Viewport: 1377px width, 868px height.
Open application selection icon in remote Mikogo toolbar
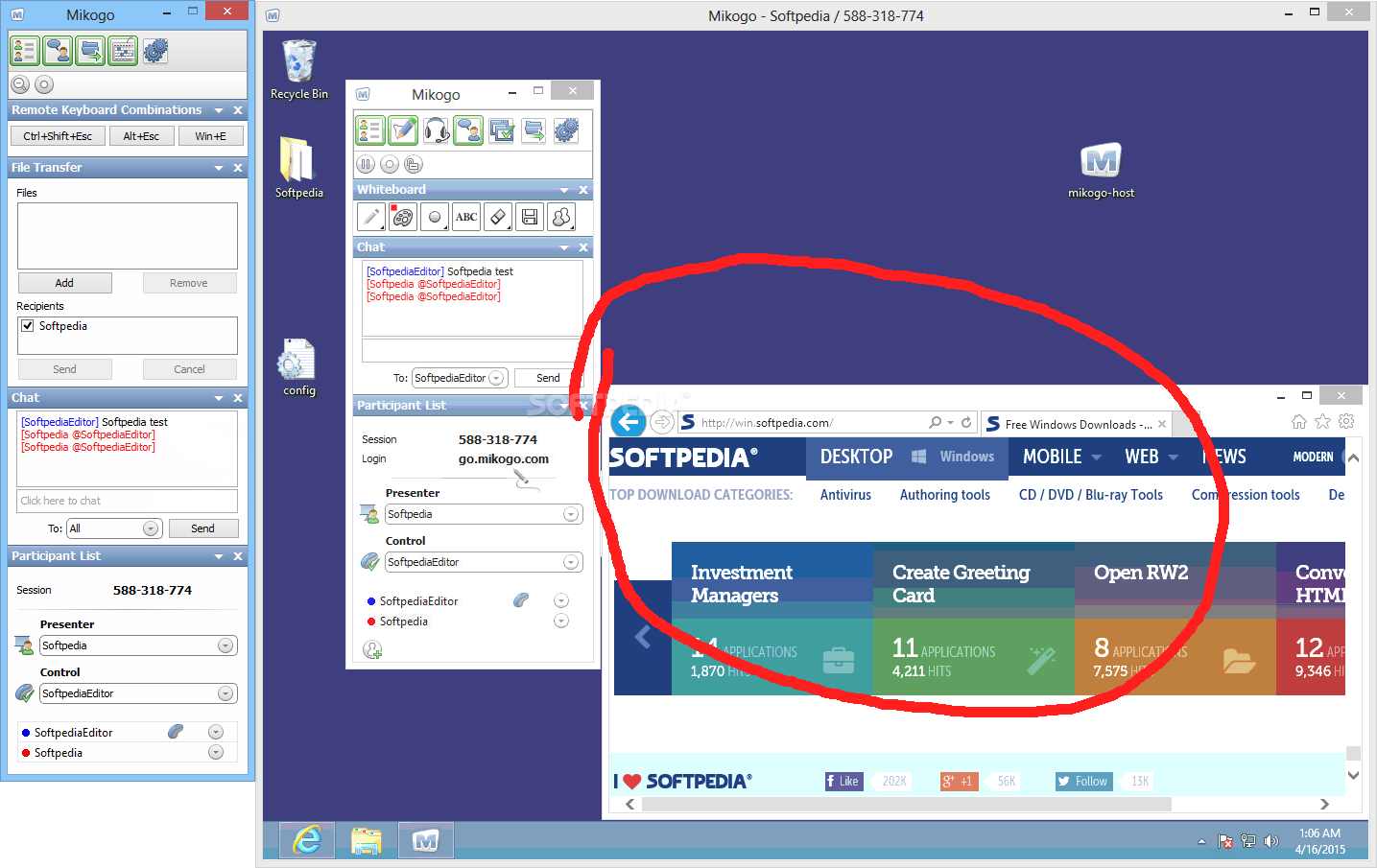pyautogui.click(x=501, y=129)
